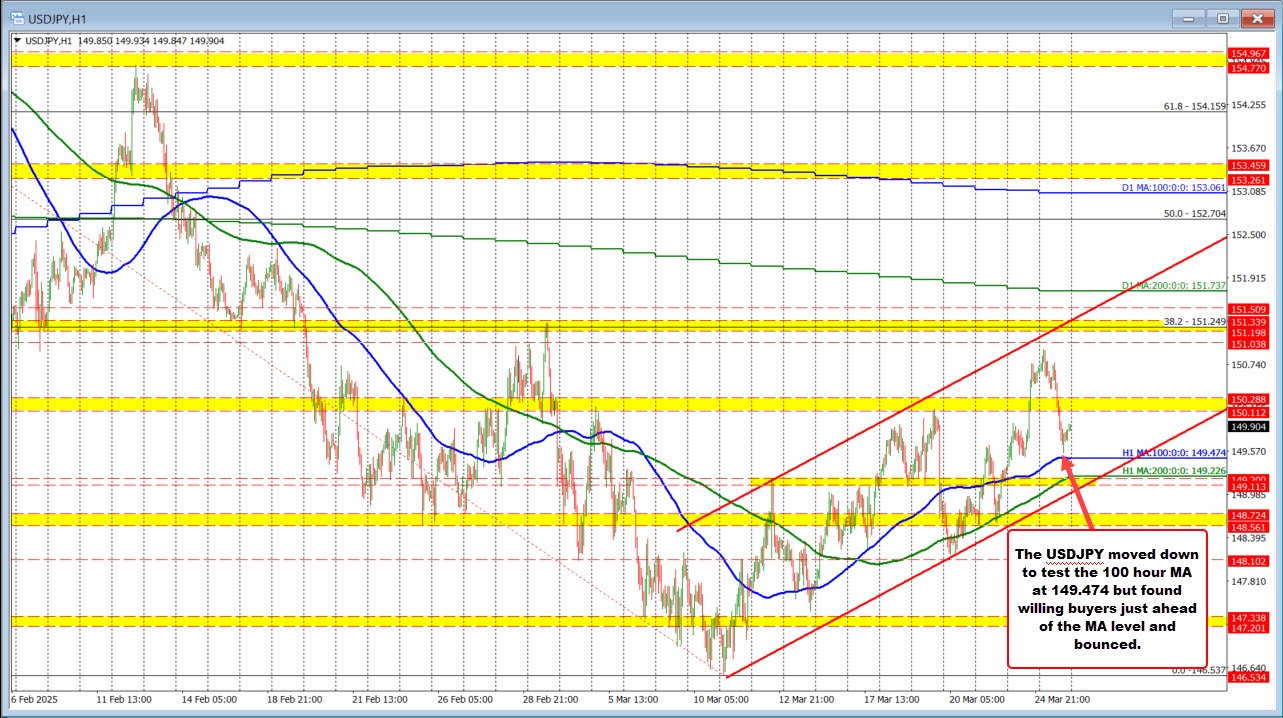Click the current price label 149.904

click(1249, 426)
